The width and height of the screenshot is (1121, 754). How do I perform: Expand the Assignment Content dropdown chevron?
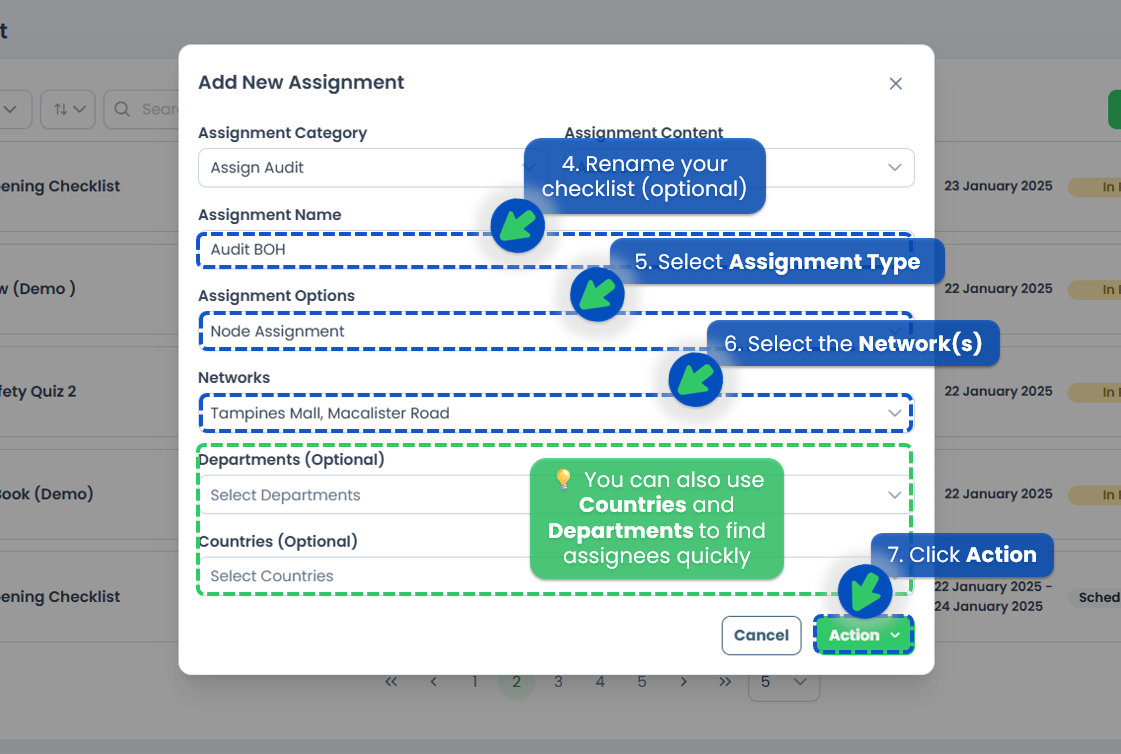click(894, 167)
